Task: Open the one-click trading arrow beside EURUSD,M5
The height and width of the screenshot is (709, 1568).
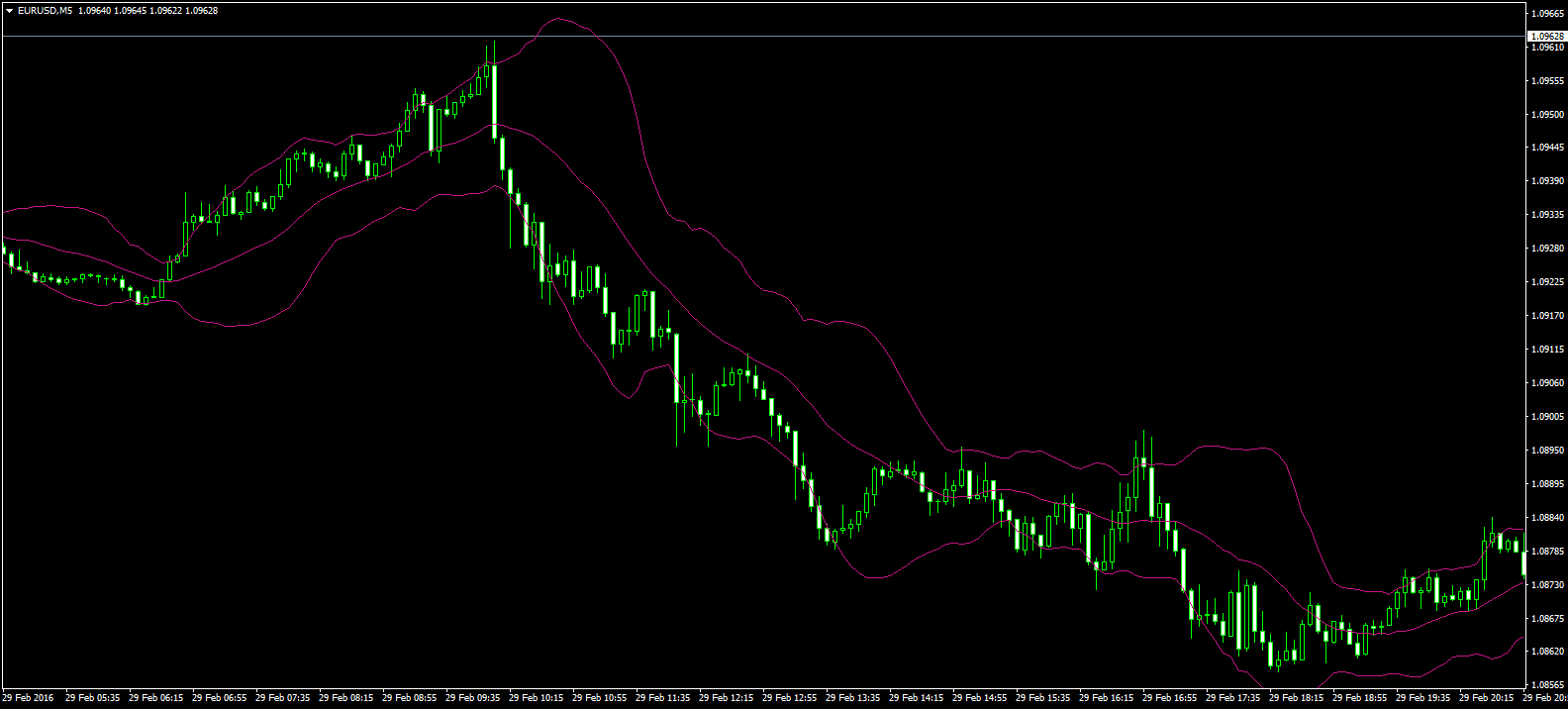Action: (9, 11)
